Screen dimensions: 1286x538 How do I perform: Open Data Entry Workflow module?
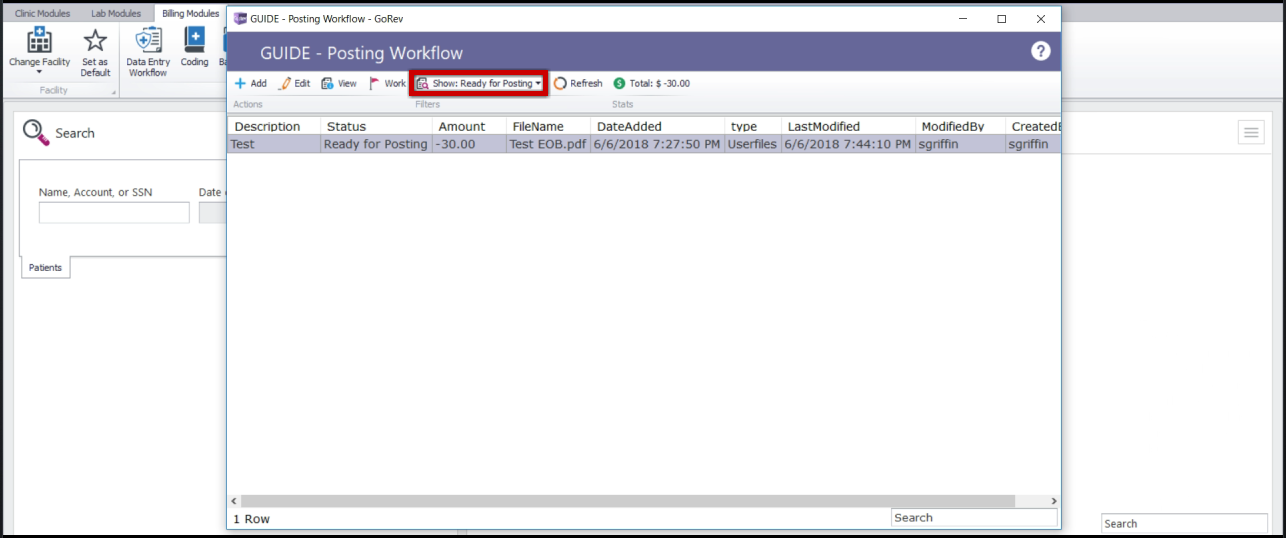click(x=148, y=52)
